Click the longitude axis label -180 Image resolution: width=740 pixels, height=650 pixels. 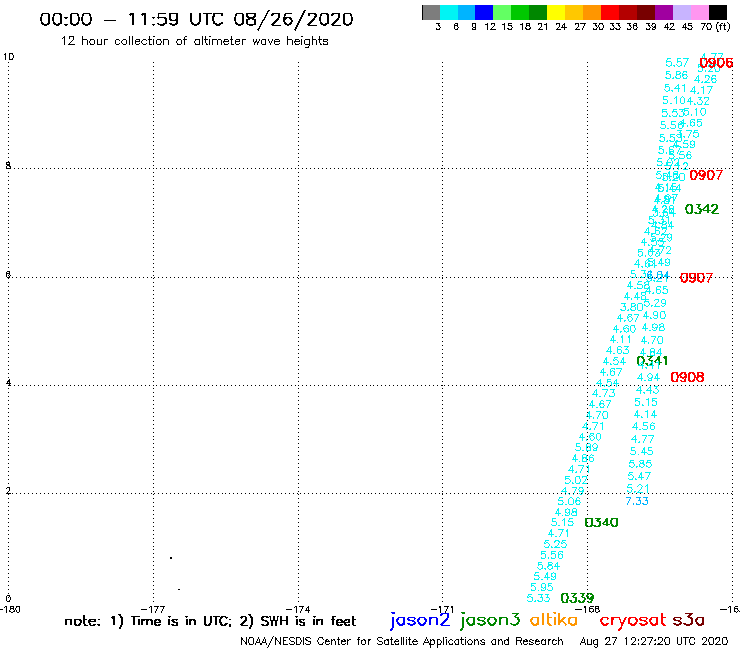coord(10,609)
